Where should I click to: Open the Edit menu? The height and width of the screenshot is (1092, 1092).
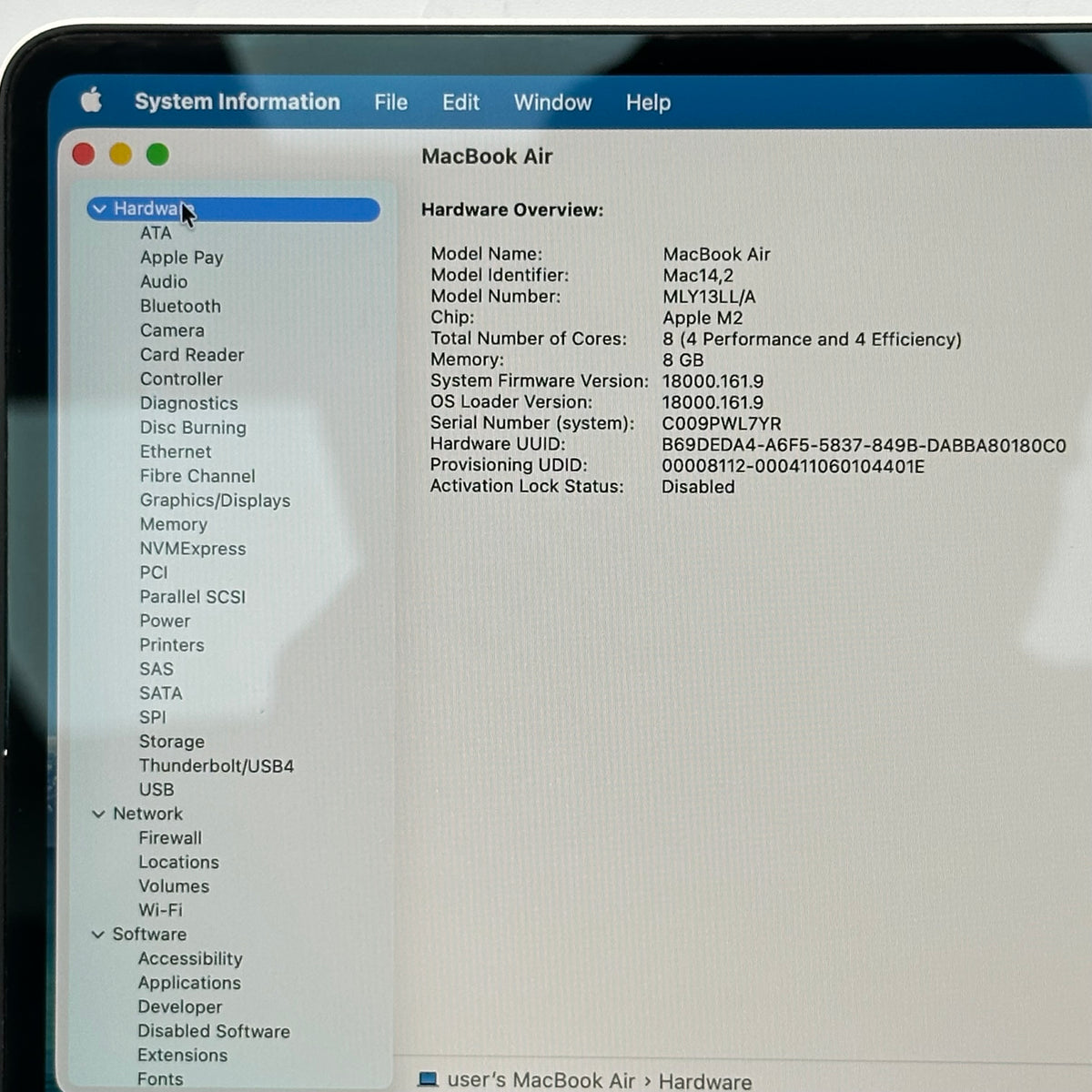tap(460, 103)
